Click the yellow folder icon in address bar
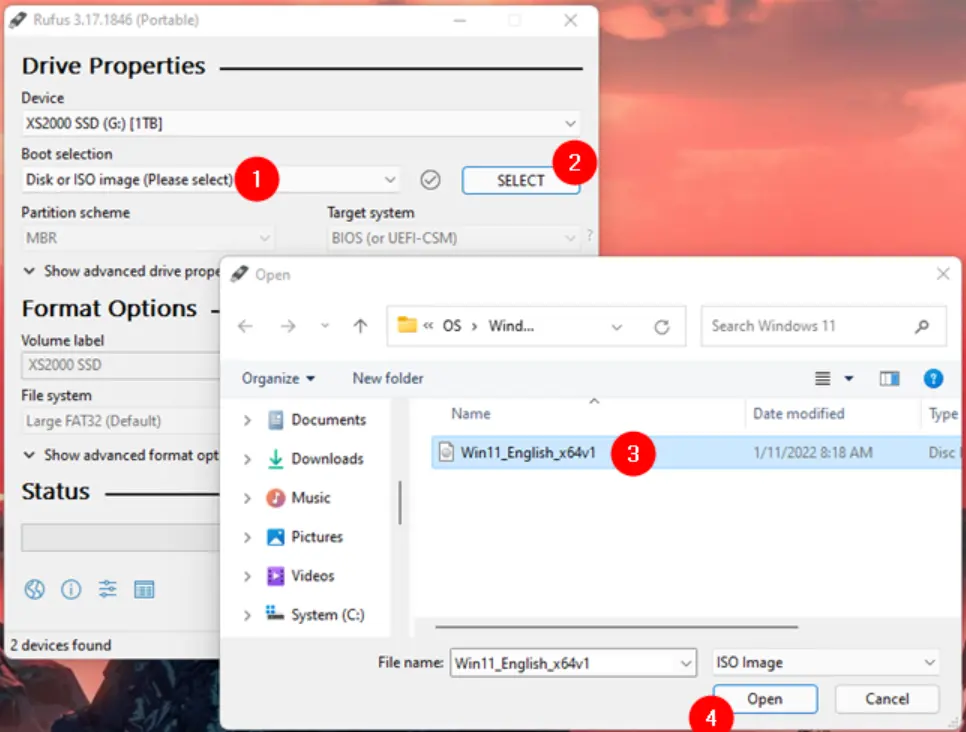Screen dimensions: 966x732 point(407,325)
